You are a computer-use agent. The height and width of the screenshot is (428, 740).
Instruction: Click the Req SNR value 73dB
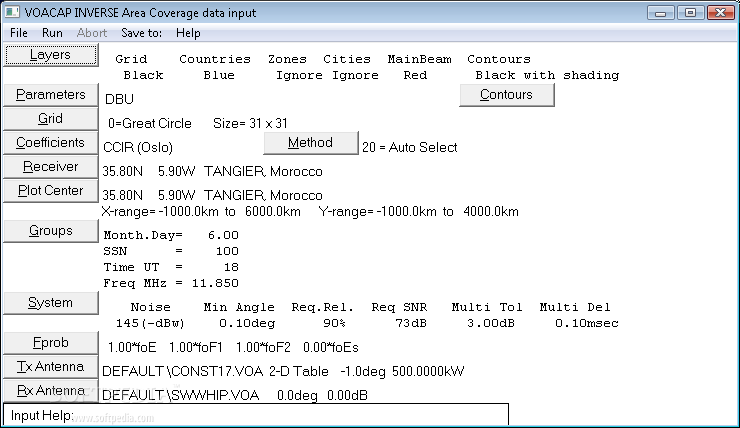pos(411,323)
